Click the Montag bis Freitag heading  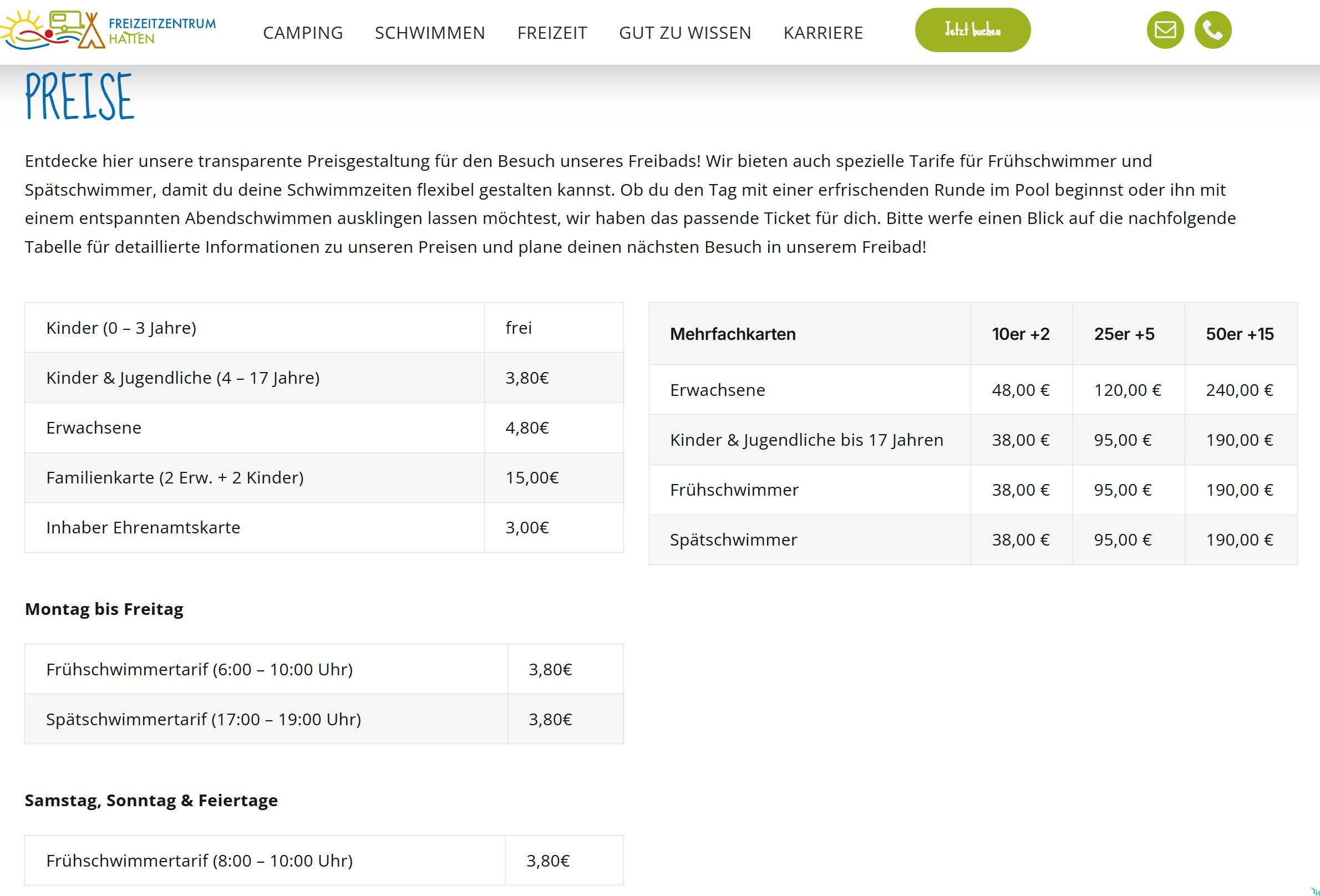(x=104, y=609)
